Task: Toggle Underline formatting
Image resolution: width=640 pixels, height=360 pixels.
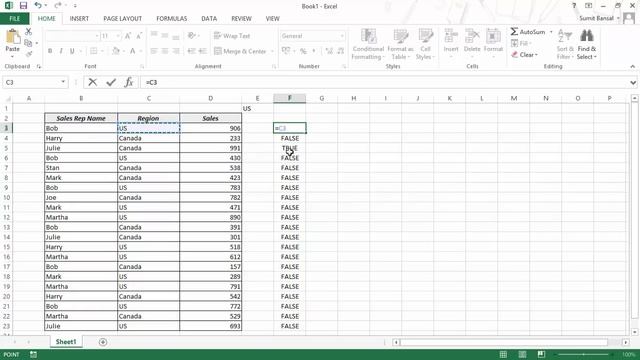Action: (72, 51)
